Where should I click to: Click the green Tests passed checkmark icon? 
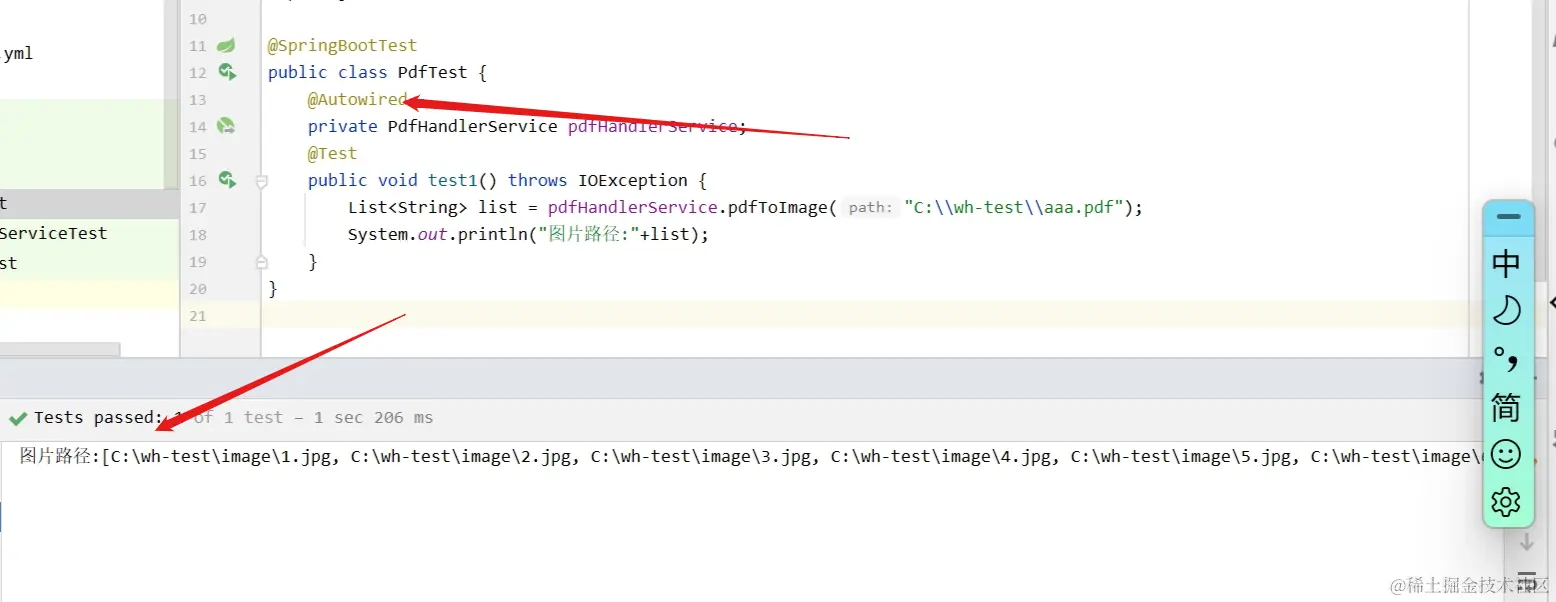17,418
